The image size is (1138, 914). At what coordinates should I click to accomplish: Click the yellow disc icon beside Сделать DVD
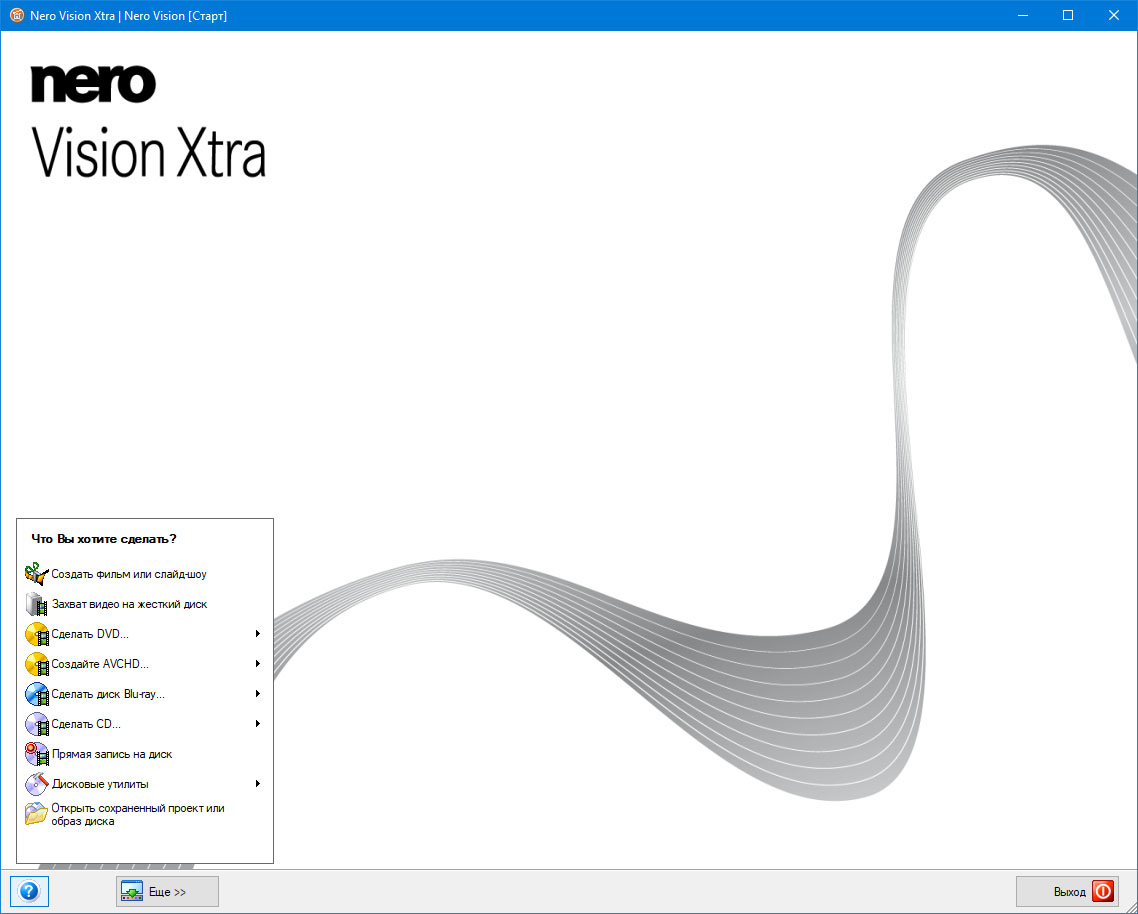(x=36, y=634)
